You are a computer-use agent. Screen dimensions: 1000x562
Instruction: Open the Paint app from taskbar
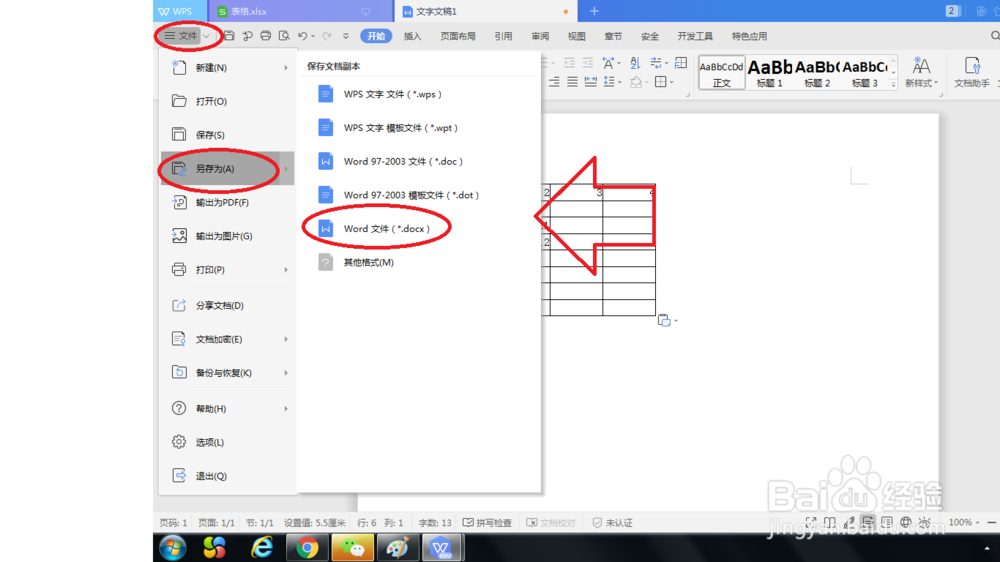(x=397, y=547)
